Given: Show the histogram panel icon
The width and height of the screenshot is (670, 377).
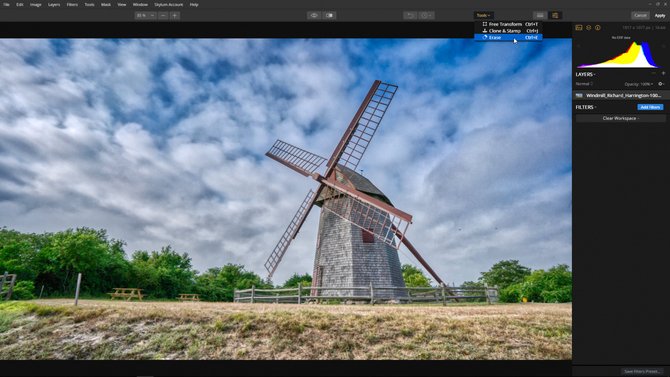Looking at the screenshot, I should (579, 28).
